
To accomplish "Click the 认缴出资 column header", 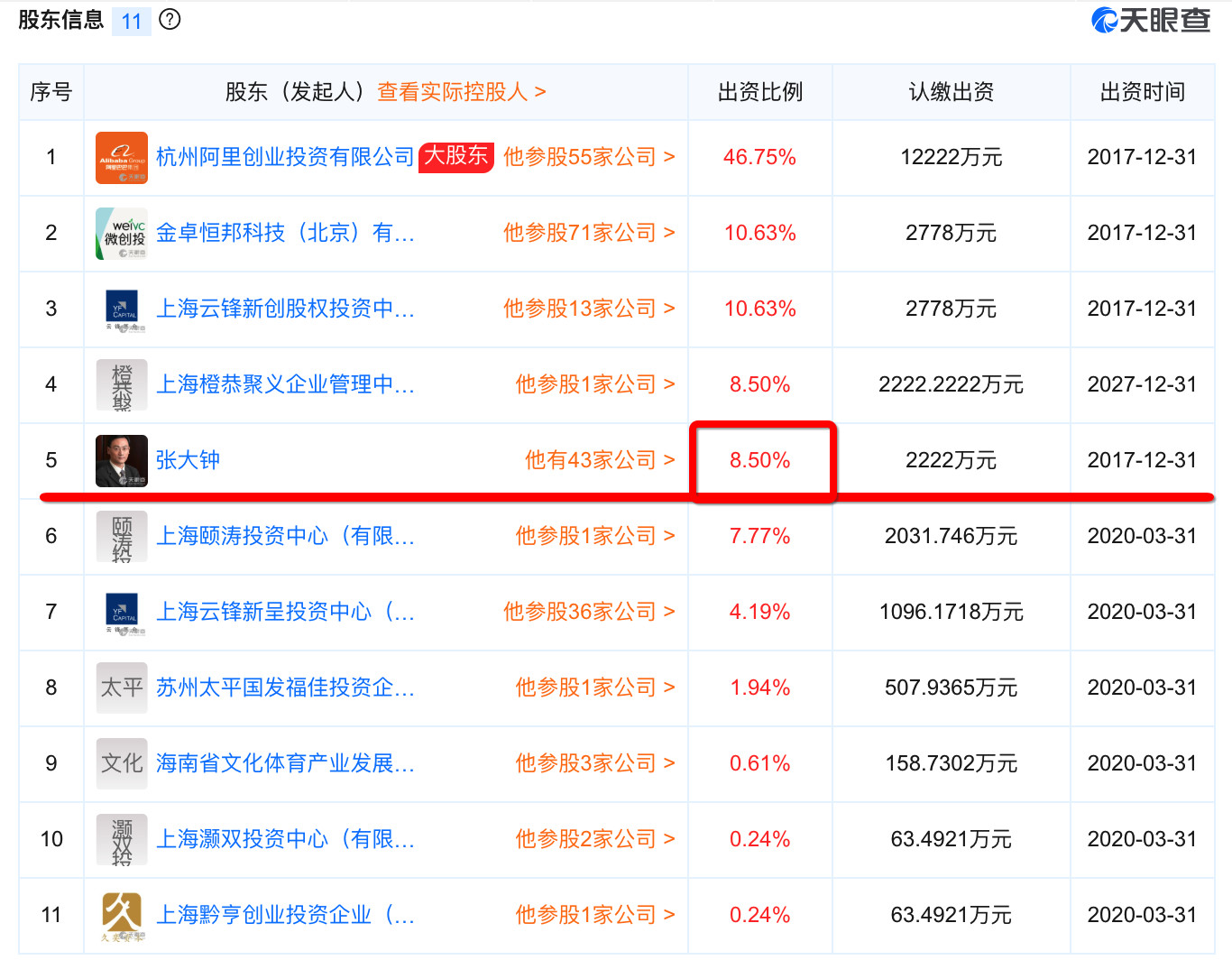I will pyautogui.click(x=952, y=92).
